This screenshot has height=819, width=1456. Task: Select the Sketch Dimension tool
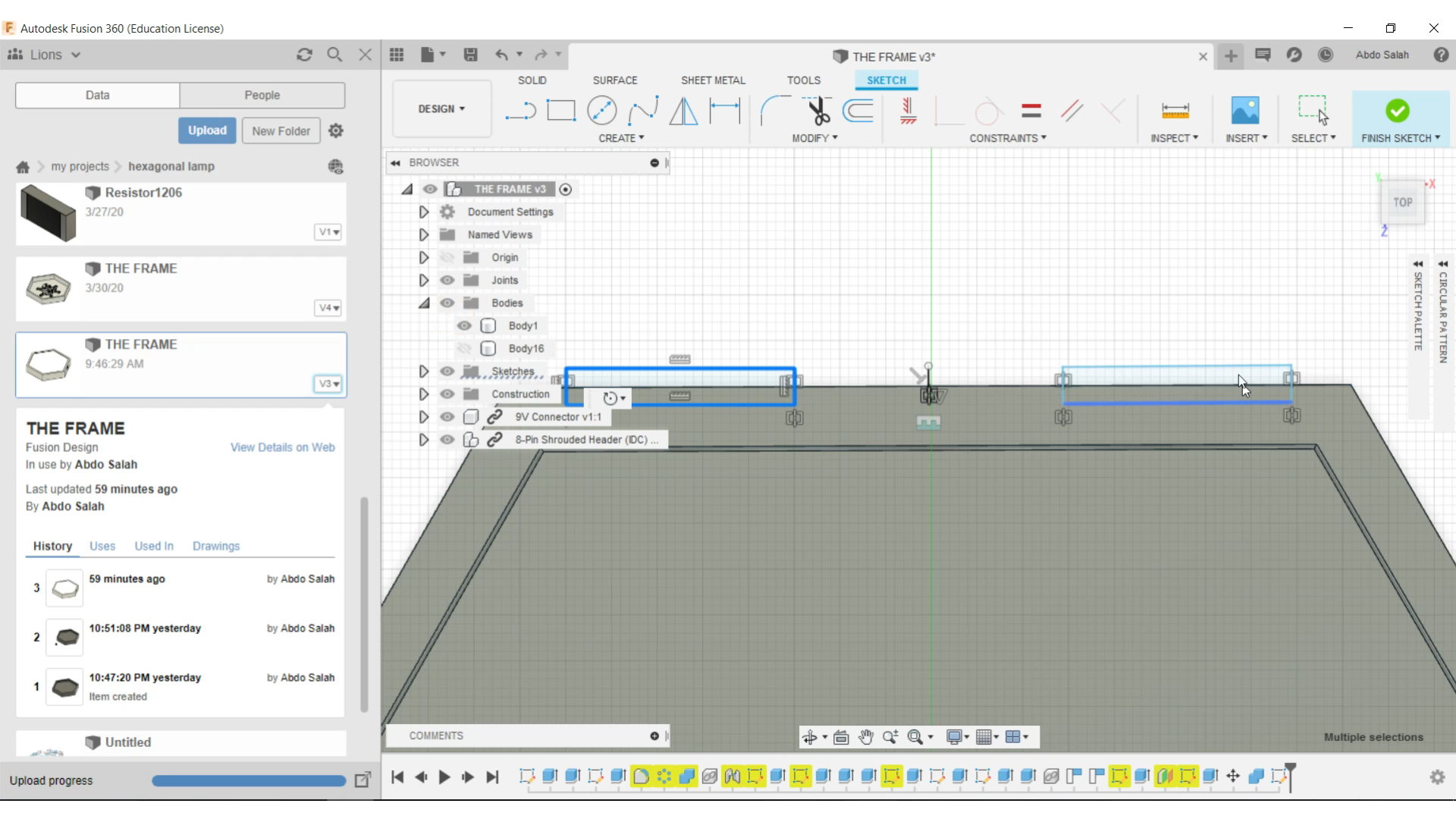(724, 111)
